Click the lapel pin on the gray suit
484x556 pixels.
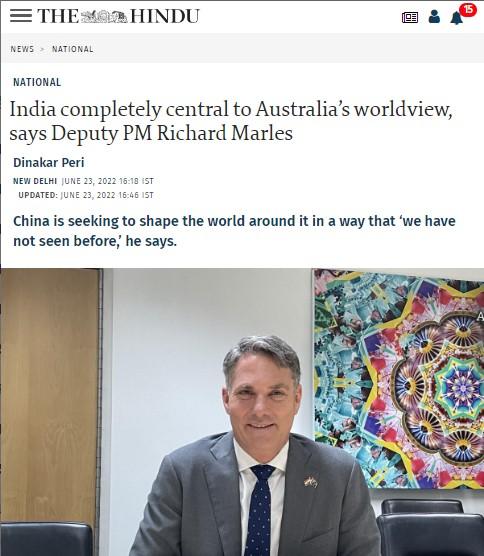point(310,482)
